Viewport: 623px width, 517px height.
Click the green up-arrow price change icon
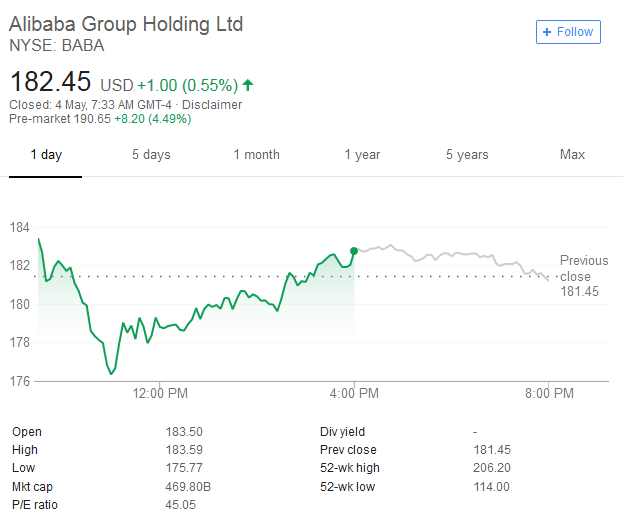pos(248,84)
